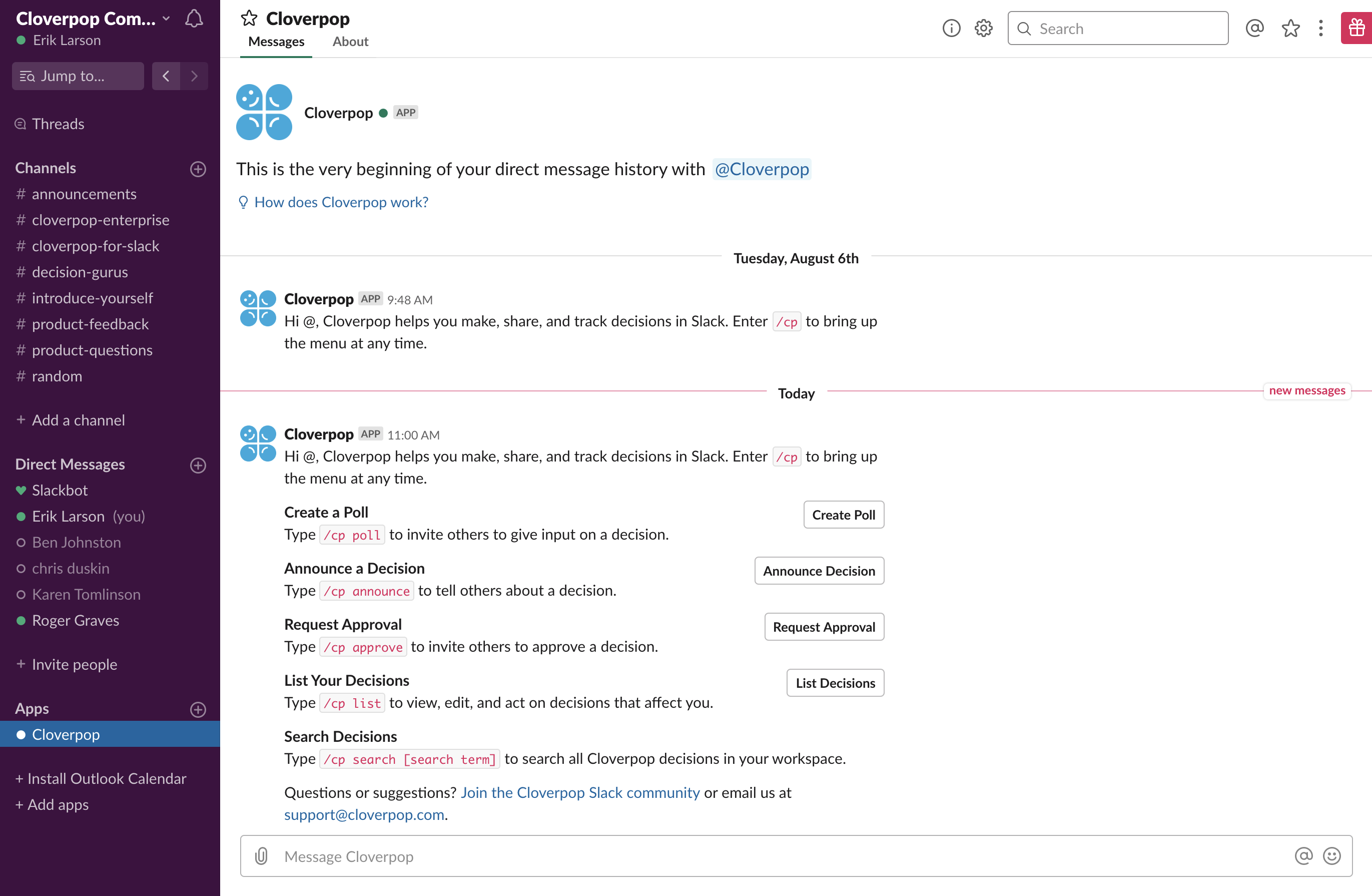The width and height of the screenshot is (1372, 896).
Task: Open Threads view
Action: (58, 124)
